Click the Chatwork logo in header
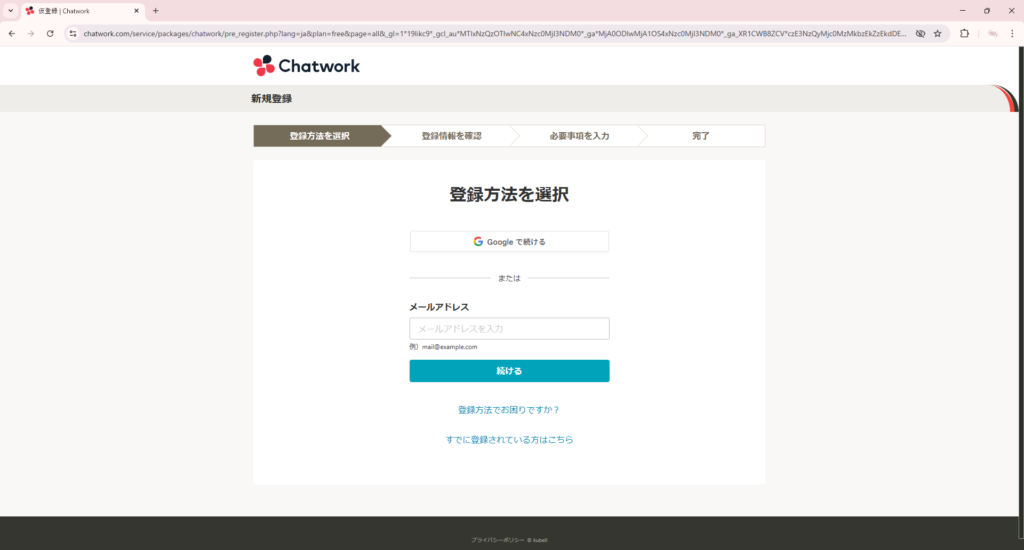This screenshot has width=1024, height=550. point(306,66)
